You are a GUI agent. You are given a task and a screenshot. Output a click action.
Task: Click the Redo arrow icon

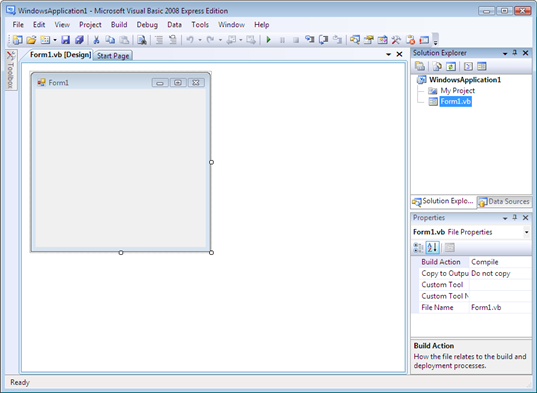(210, 40)
